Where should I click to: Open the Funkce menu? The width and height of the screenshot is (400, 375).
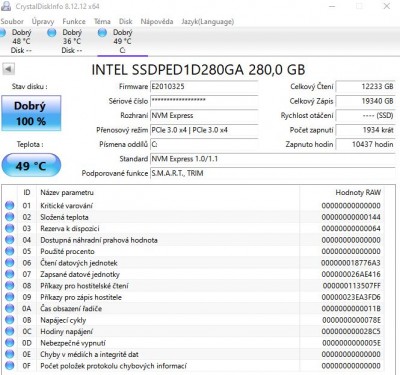click(x=74, y=22)
